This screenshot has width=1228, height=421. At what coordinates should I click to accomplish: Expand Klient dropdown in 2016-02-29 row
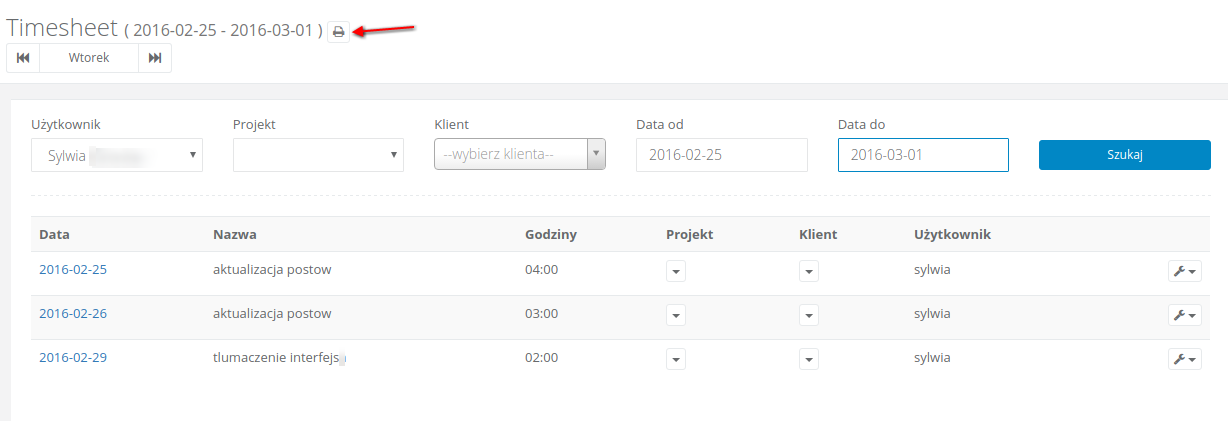(x=810, y=359)
